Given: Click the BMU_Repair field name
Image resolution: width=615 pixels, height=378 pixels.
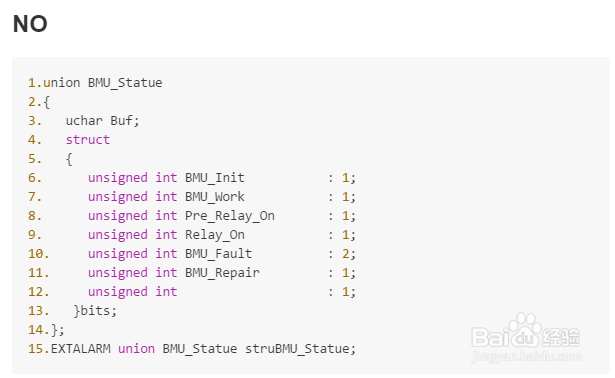Looking at the screenshot, I should click(x=222, y=273).
